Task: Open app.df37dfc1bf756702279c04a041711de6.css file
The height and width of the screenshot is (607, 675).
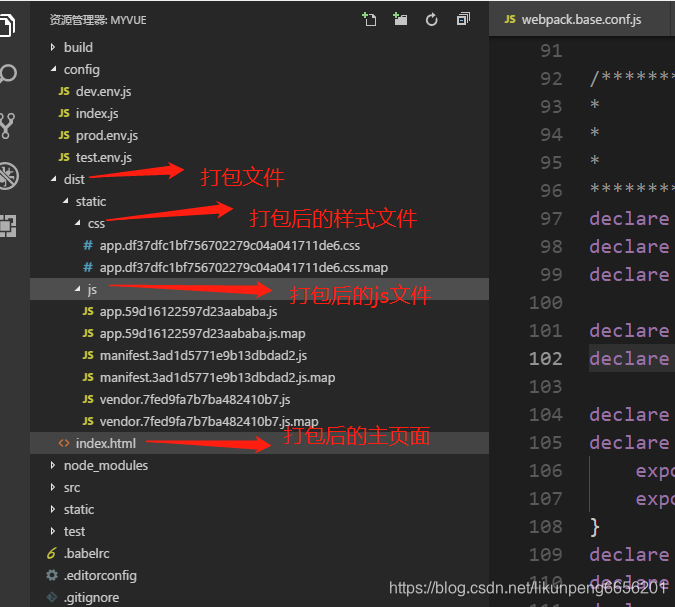Action: tap(259, 245)
